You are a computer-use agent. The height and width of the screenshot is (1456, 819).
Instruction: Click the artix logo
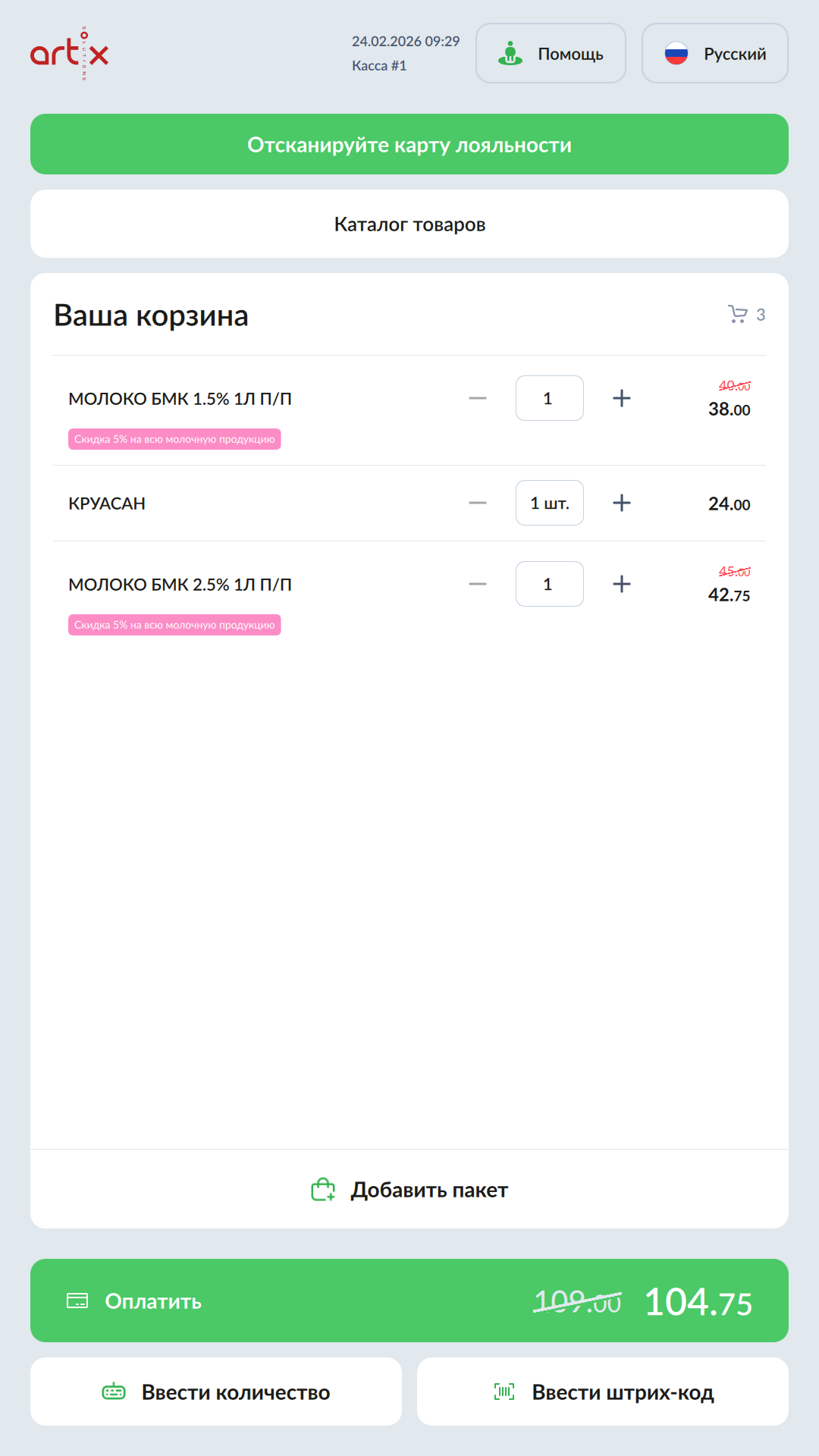click(x=69, y=53)
